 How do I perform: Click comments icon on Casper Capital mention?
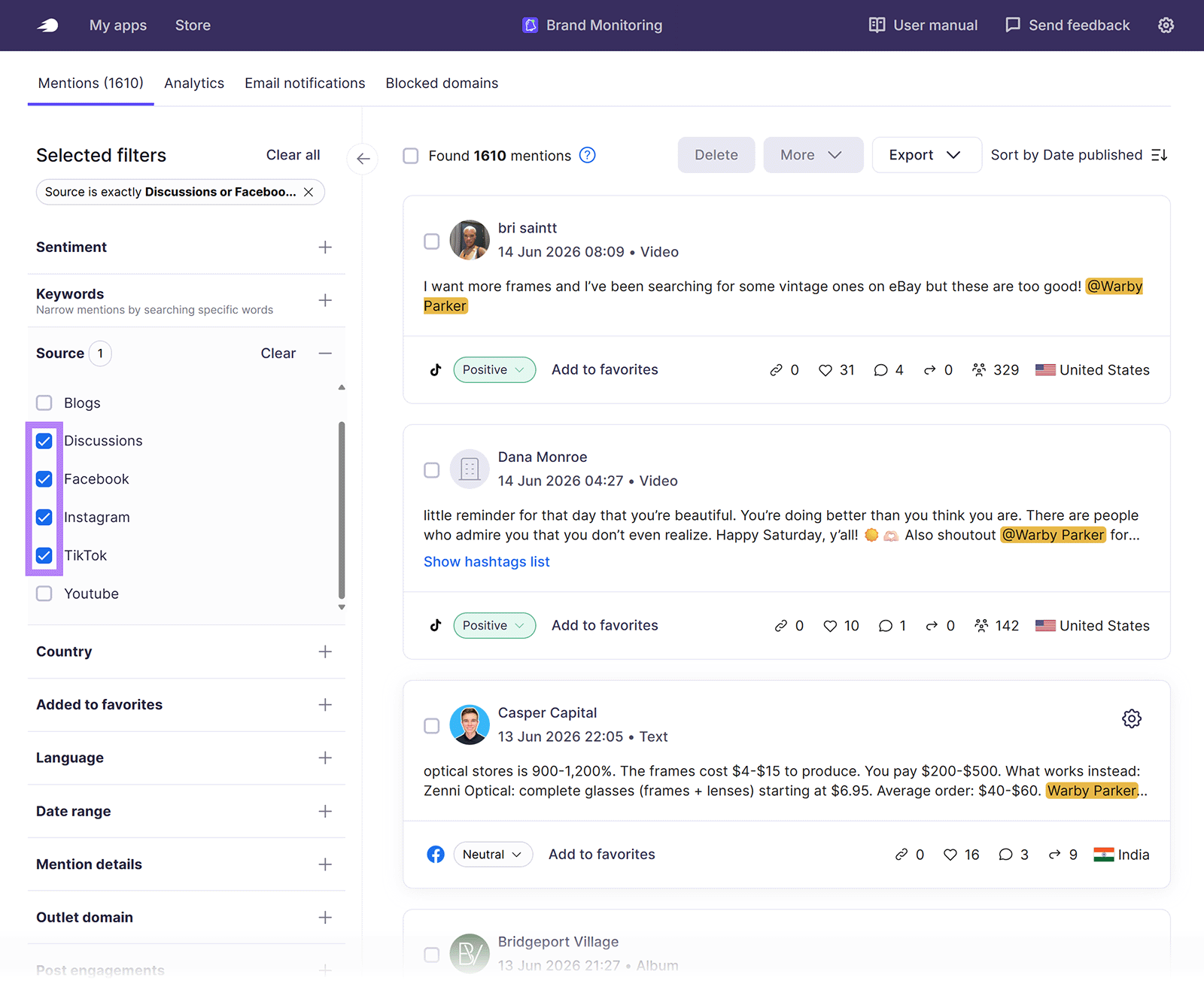pos(1005,855)
